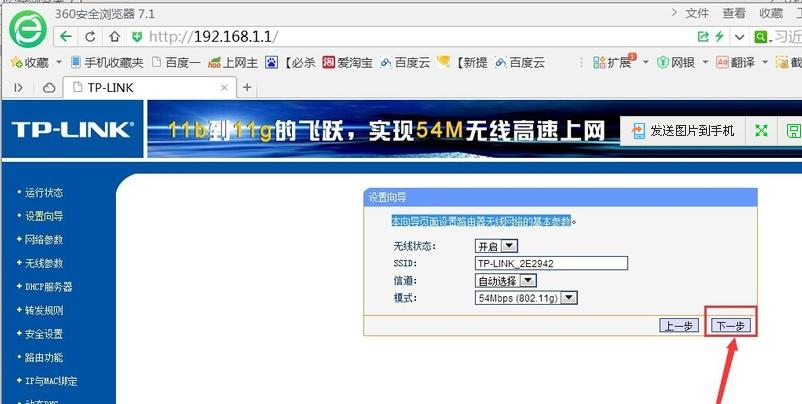Expand the 网银 dropdown arrow

point(705,62)
